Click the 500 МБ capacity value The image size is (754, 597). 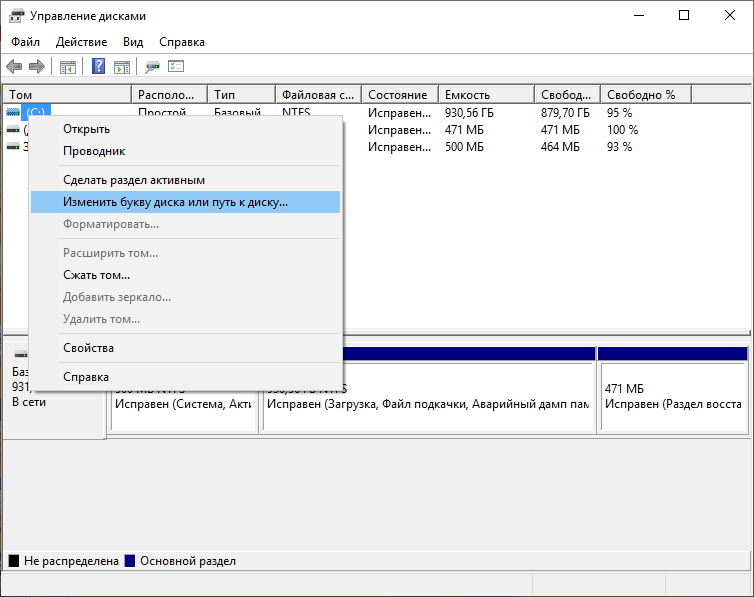point(464,147)
